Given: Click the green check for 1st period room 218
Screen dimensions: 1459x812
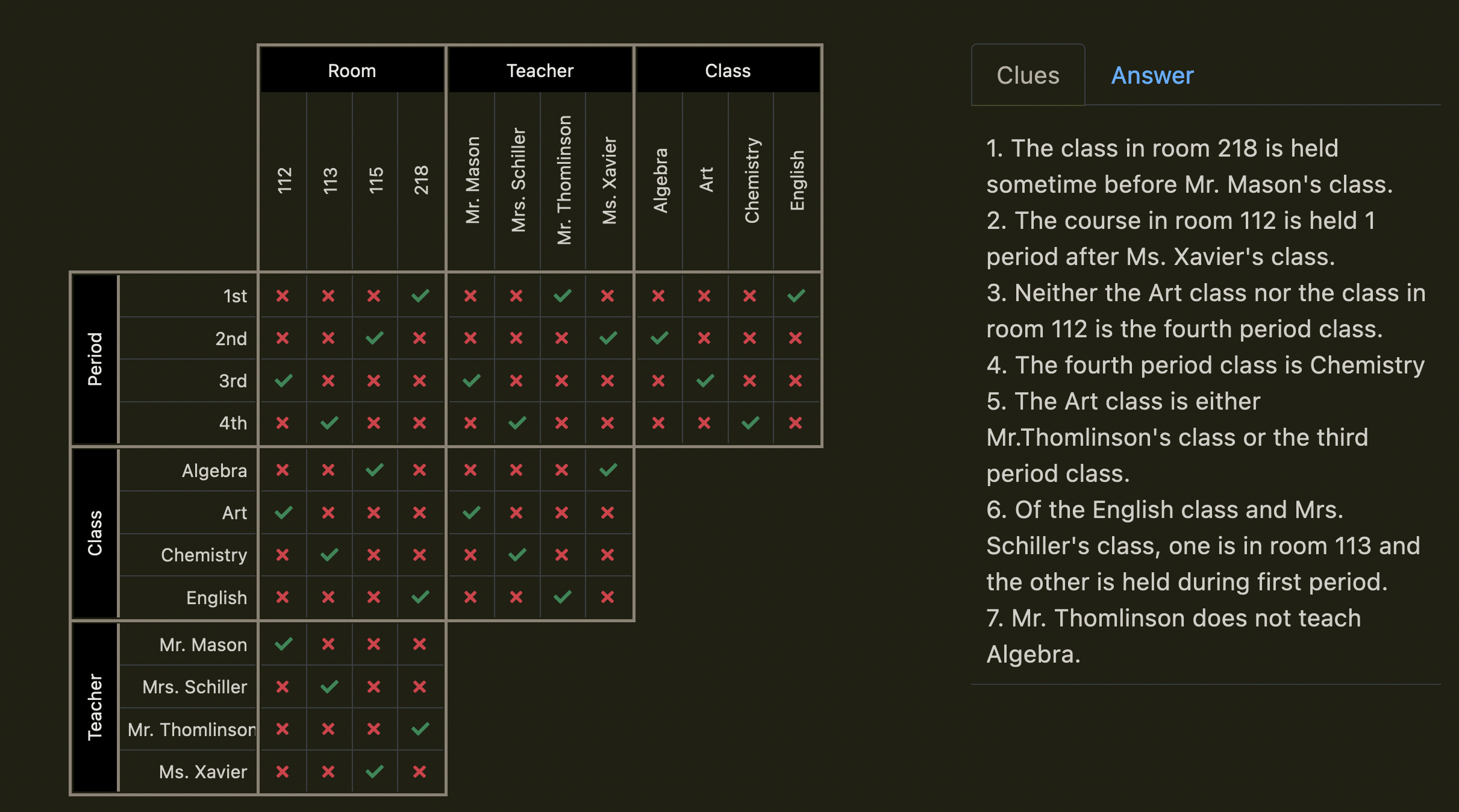Looking at the screenshot, I should [x=420, y=296].
